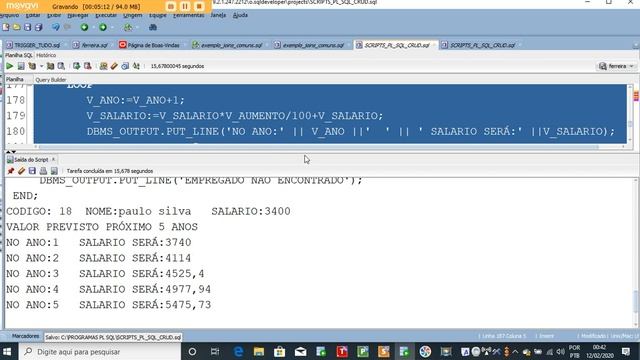640x360 pixels.
Task: Click the 'VALOR PREVISTO PRÓXIMO 5 ANOS' line
Action: [102, 227]
